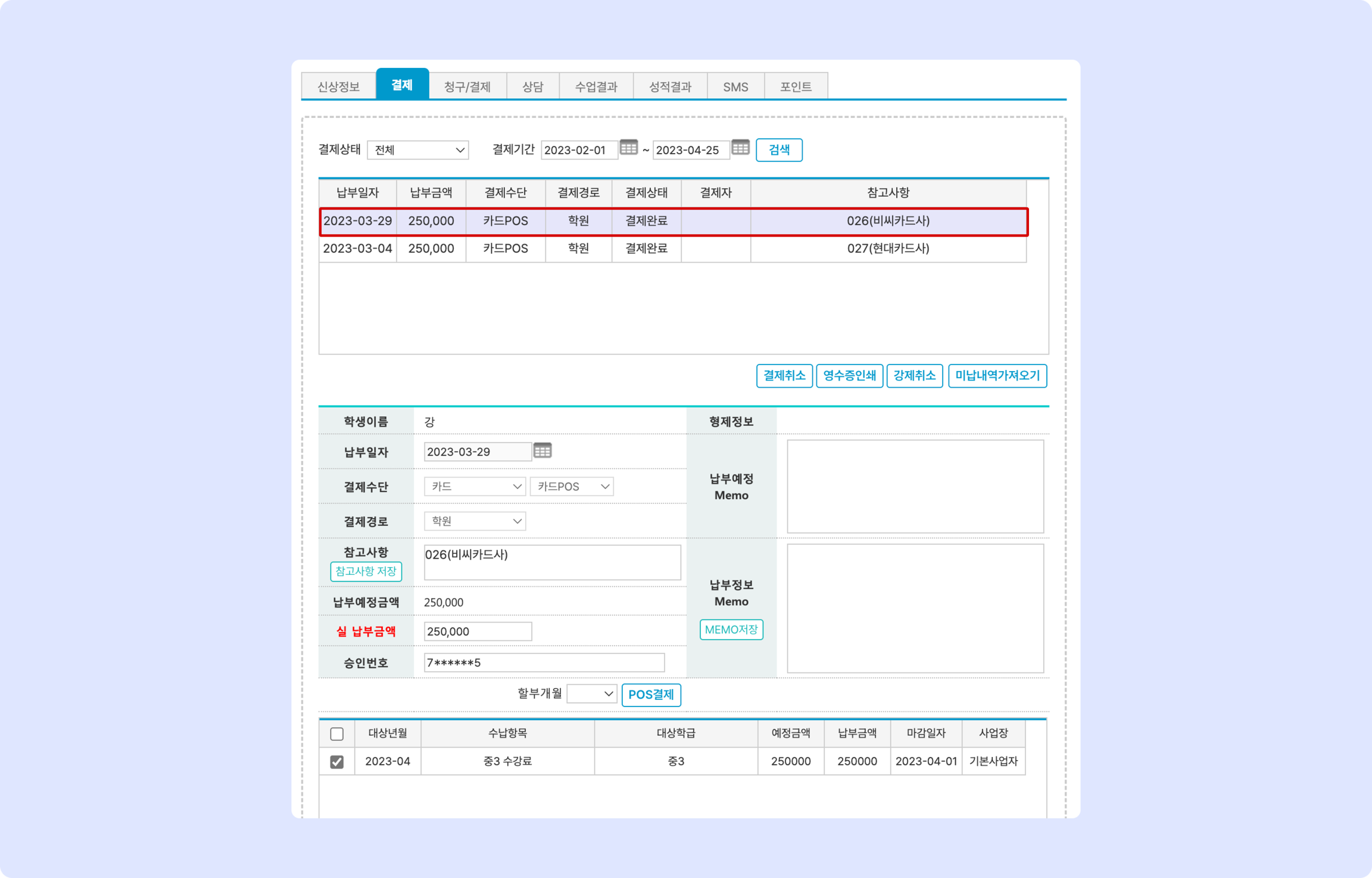The width and height of the screenshot is (1372, 878).
Task: Open the 카드POS sub-method dropdown
Action: pyautogui.click(x=571, y=486)
